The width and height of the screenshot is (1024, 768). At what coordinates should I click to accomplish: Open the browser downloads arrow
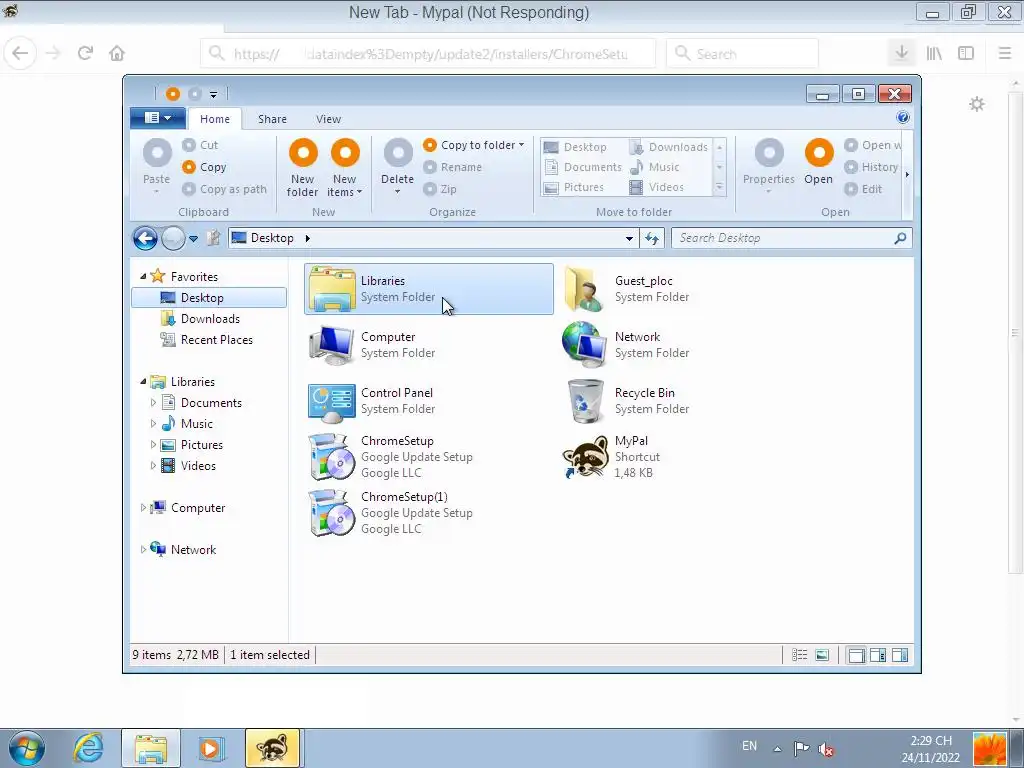(x=901, y=54)
